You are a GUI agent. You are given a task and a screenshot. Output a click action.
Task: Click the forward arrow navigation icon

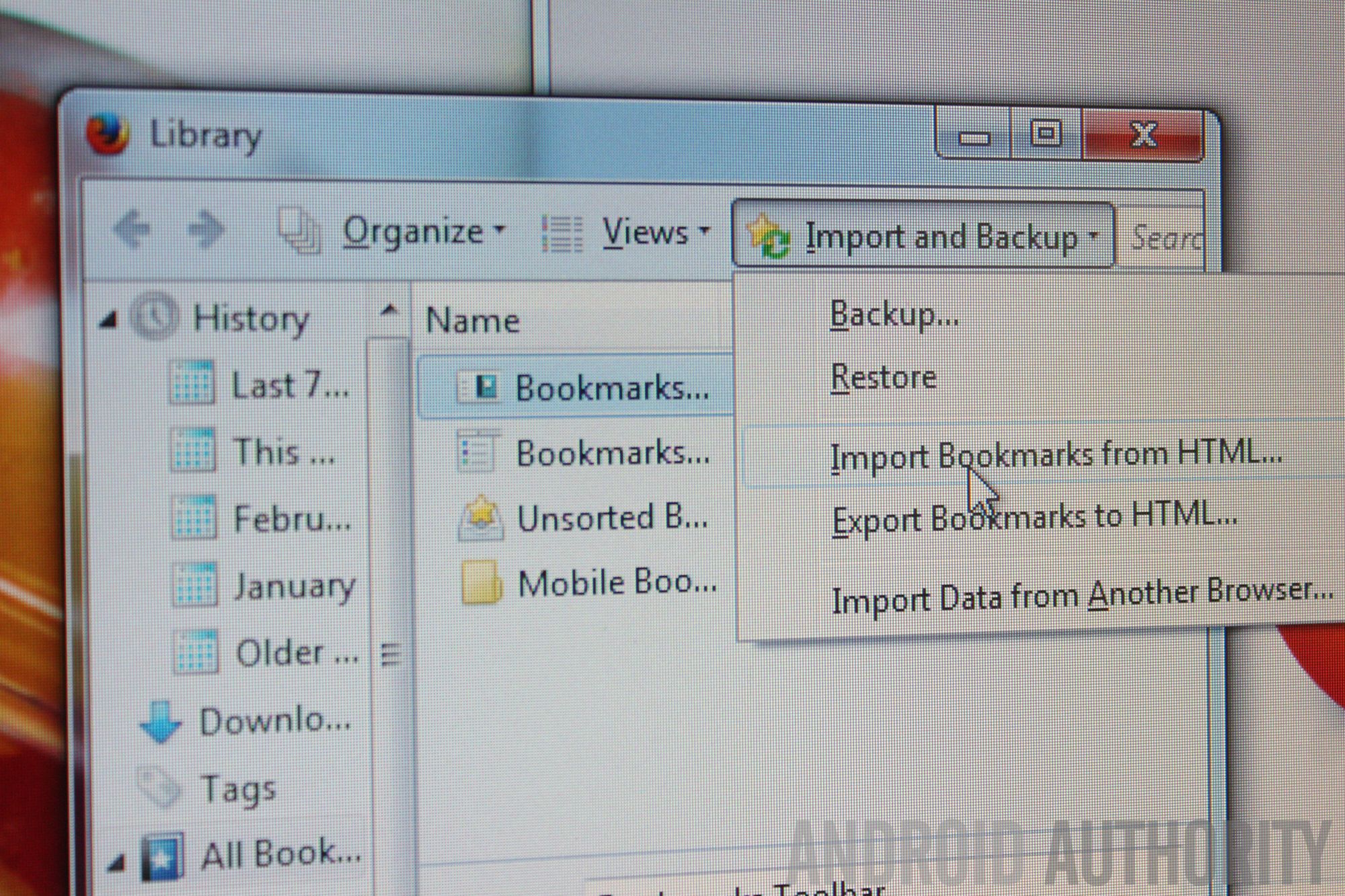[x=205, y=229]
